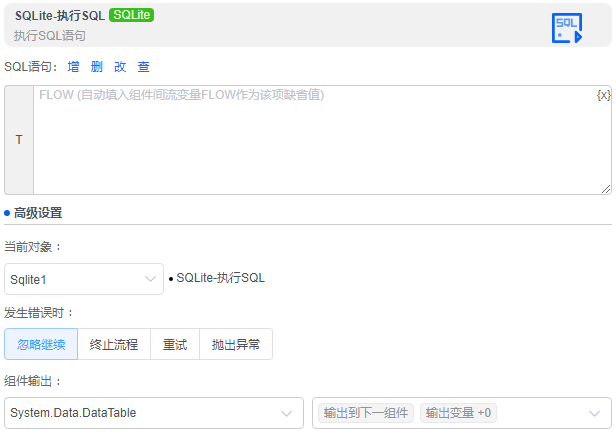Click the SQLite-执行SQL object label next to the Sqlite1 dropdown

pyautogui.click(x=220, y=278)
